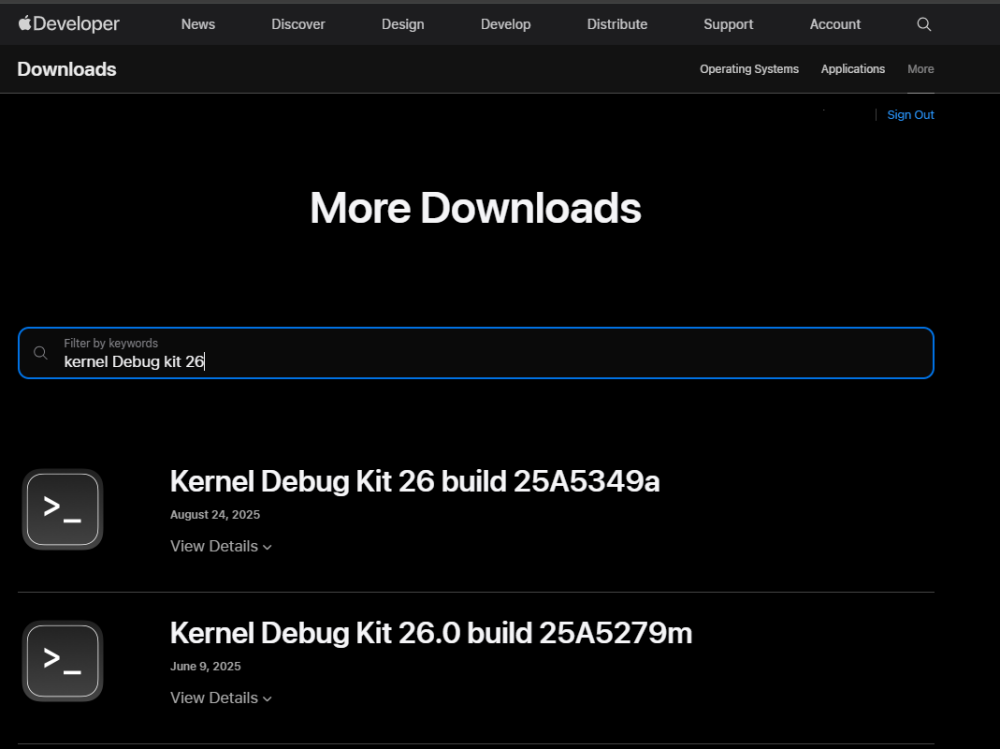Click terminal icon for build 25A5279m

click(62, 661)
